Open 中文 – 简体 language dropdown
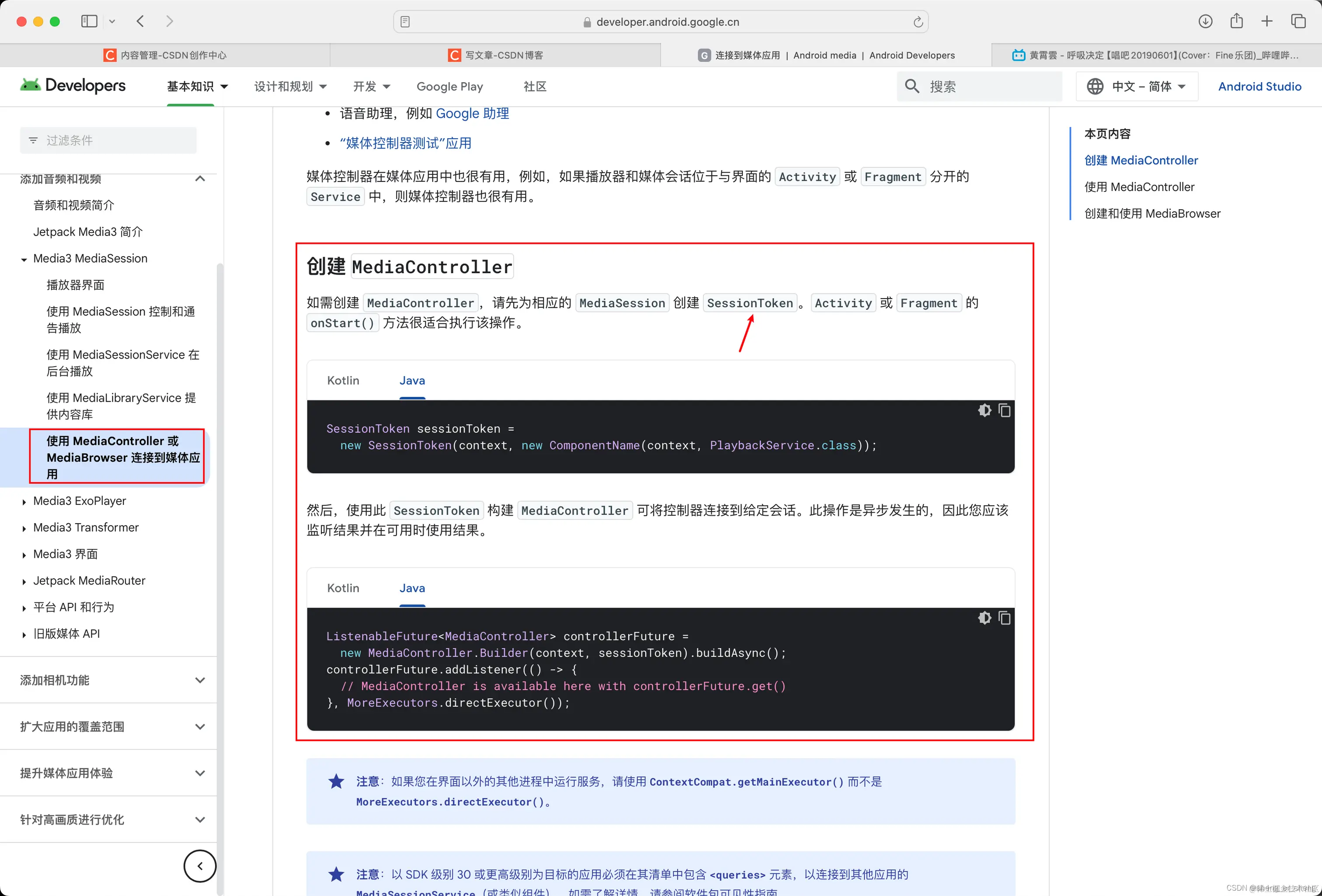The height and width of the screenshot is (896, 1322). tap(1137, 87)
